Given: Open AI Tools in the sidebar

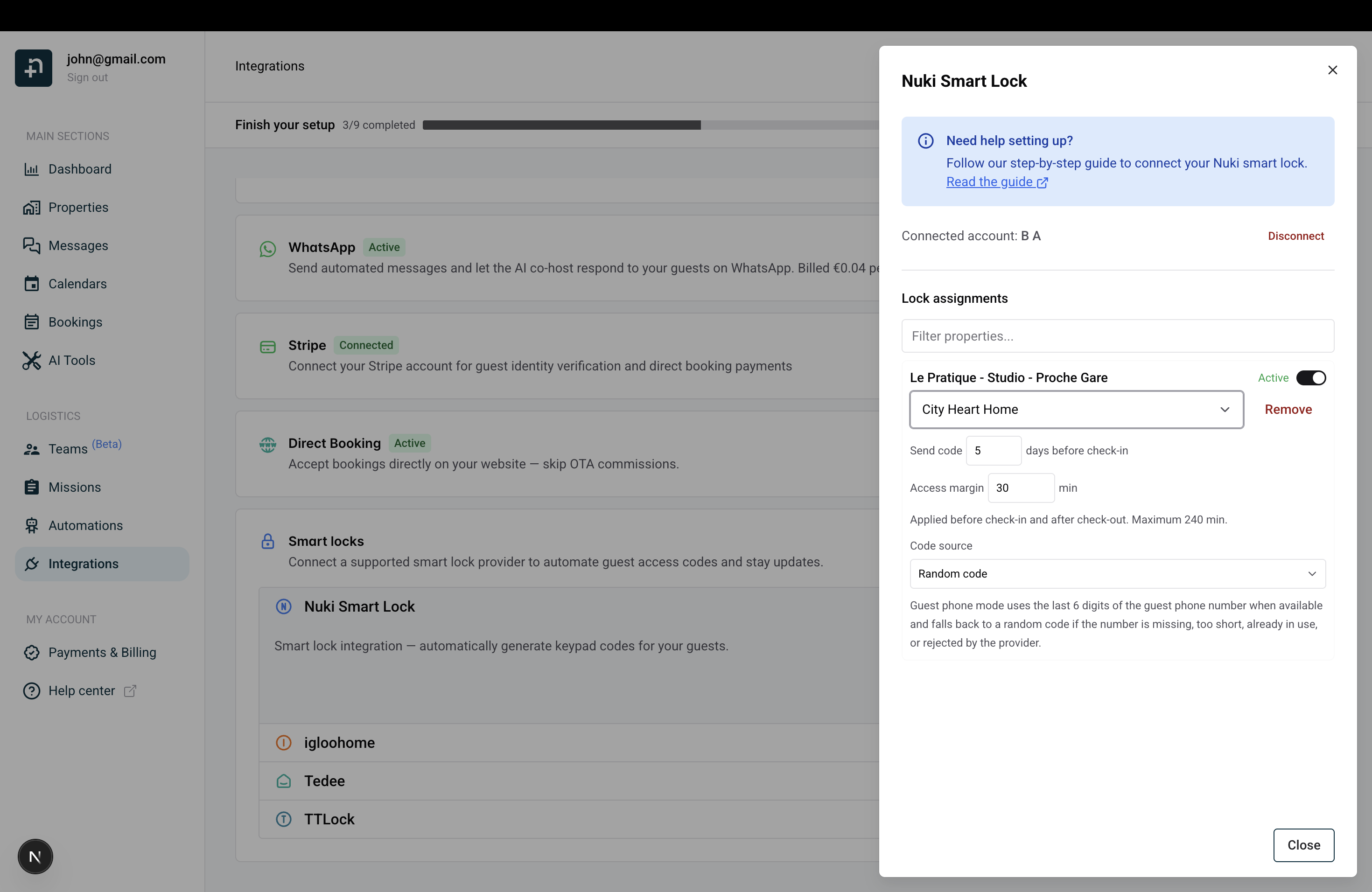Looking at the screenshot, I should (x=102, y=360).
